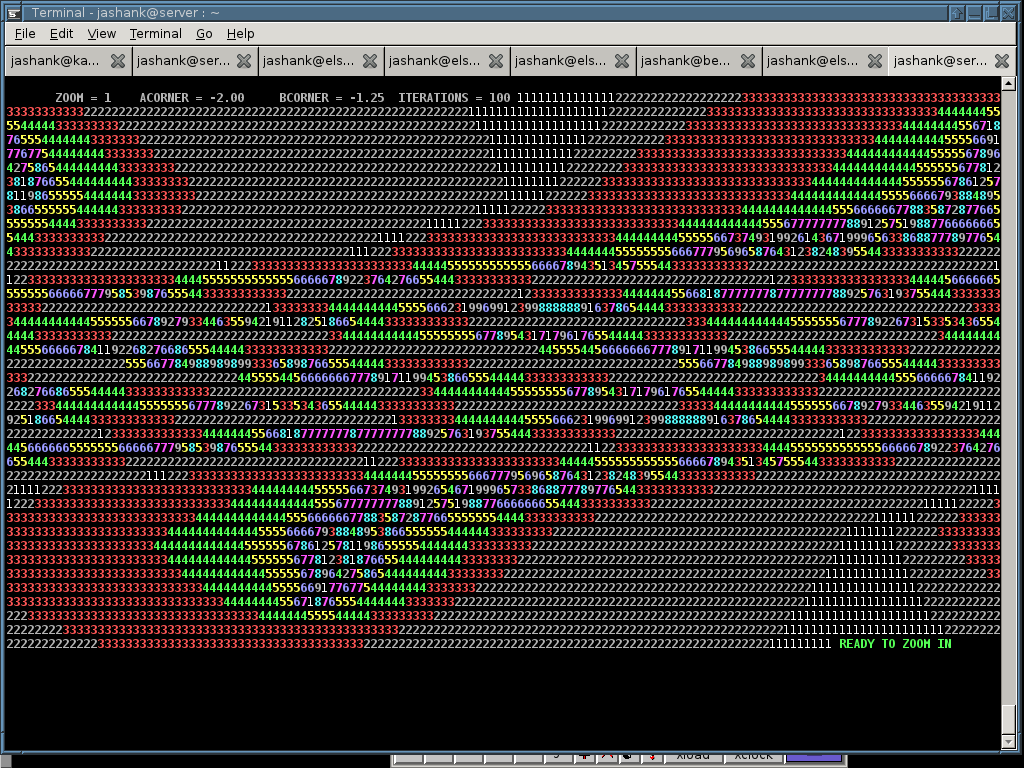Open the File menu
1024x768 pixels.
pyautogui.click(x=25, y=34)
